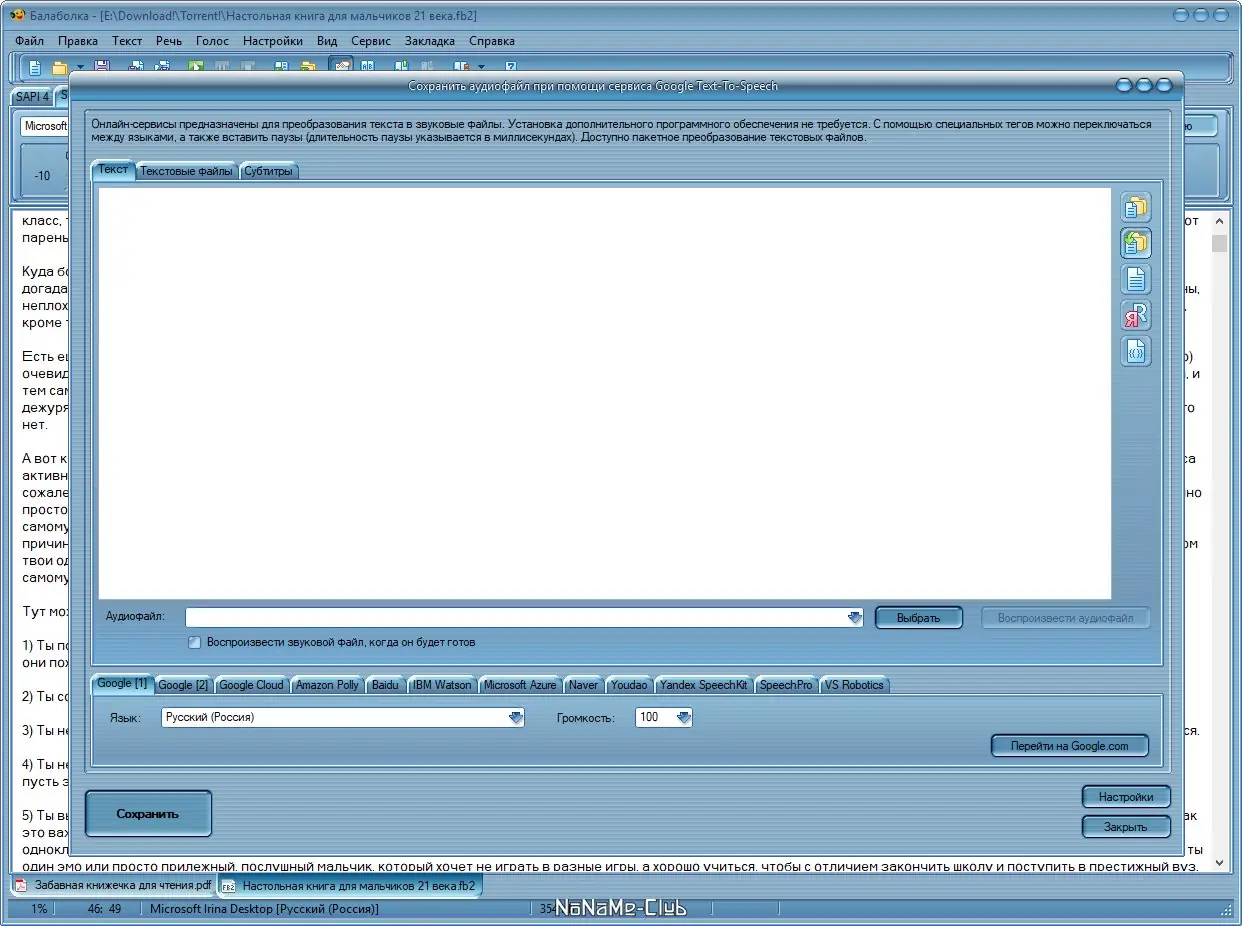Click the '1%' status bar entry
1242x926 pixels.
pyautogui.click(x=39, y=909)
